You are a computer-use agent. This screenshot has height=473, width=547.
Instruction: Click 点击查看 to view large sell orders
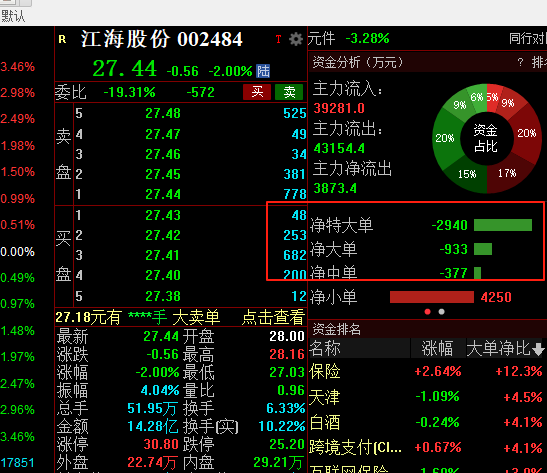273,317
